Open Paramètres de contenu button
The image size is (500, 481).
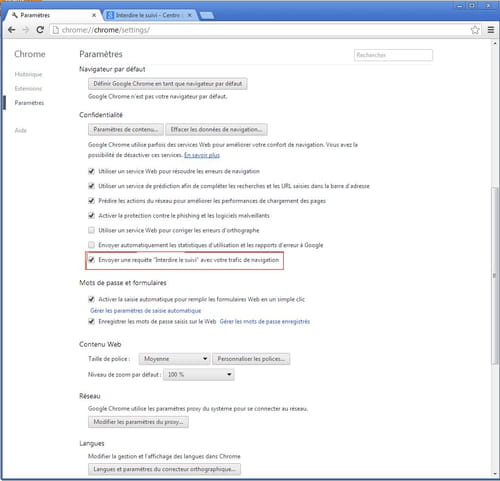126,129
